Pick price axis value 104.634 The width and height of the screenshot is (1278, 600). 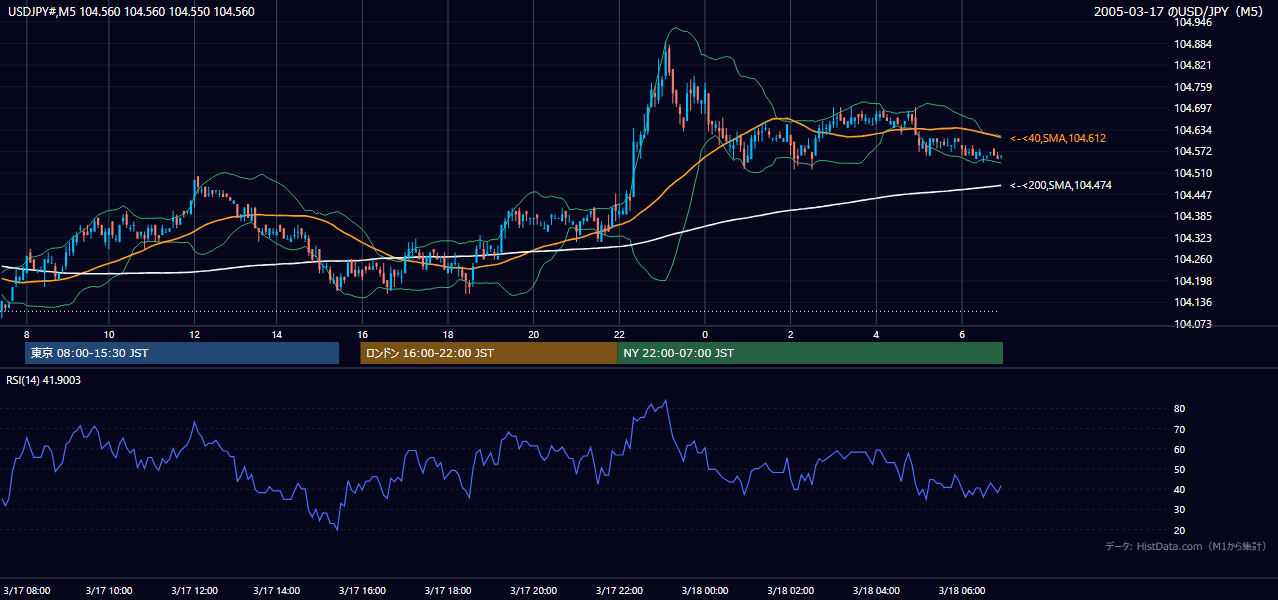(x=1192, y=130)
